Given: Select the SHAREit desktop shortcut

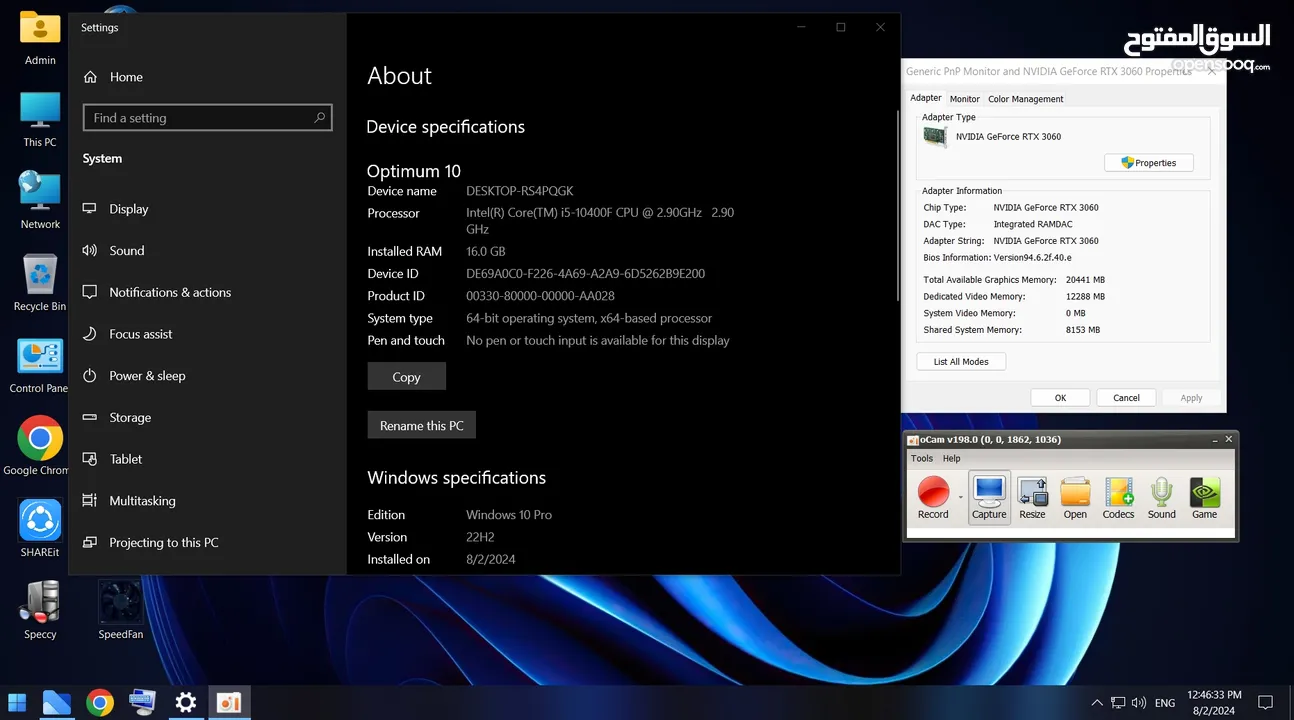Looking at the screenshot, I should pos(40,529).
